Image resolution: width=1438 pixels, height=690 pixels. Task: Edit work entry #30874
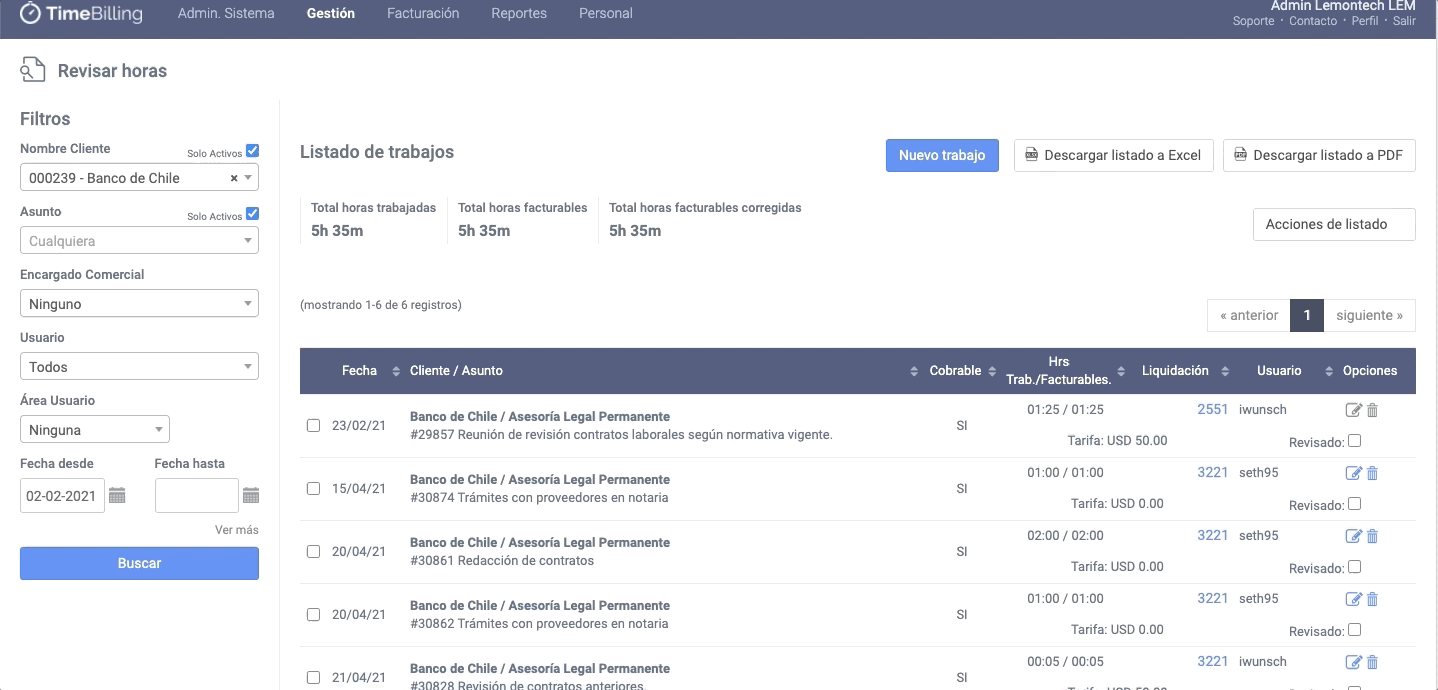tap(1354, 473)
